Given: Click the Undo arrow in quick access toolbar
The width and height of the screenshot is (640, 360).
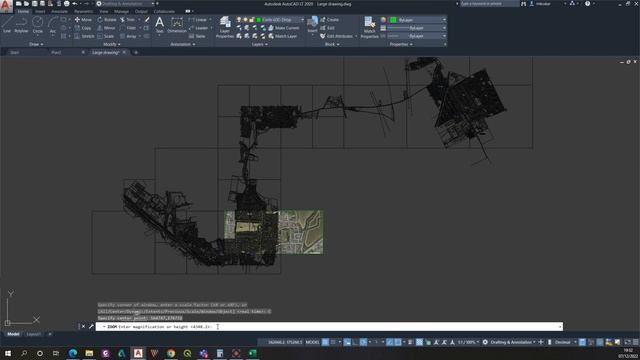Looking at the screenshot, I should 75,4.
